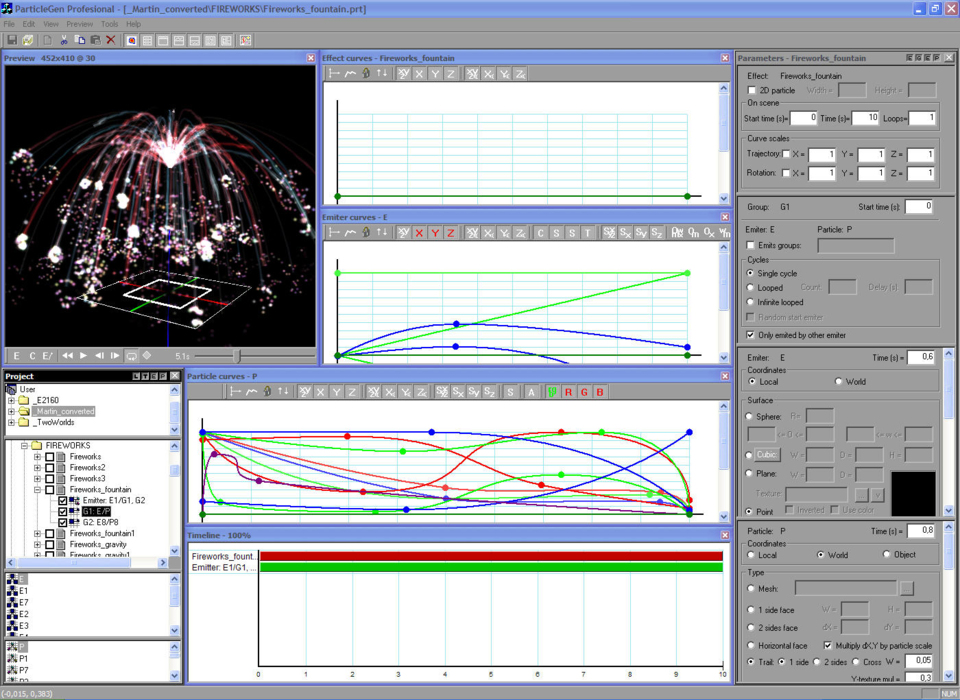Toggle the red R channel in Particle curves
The image size is (960, 700).
568,392
